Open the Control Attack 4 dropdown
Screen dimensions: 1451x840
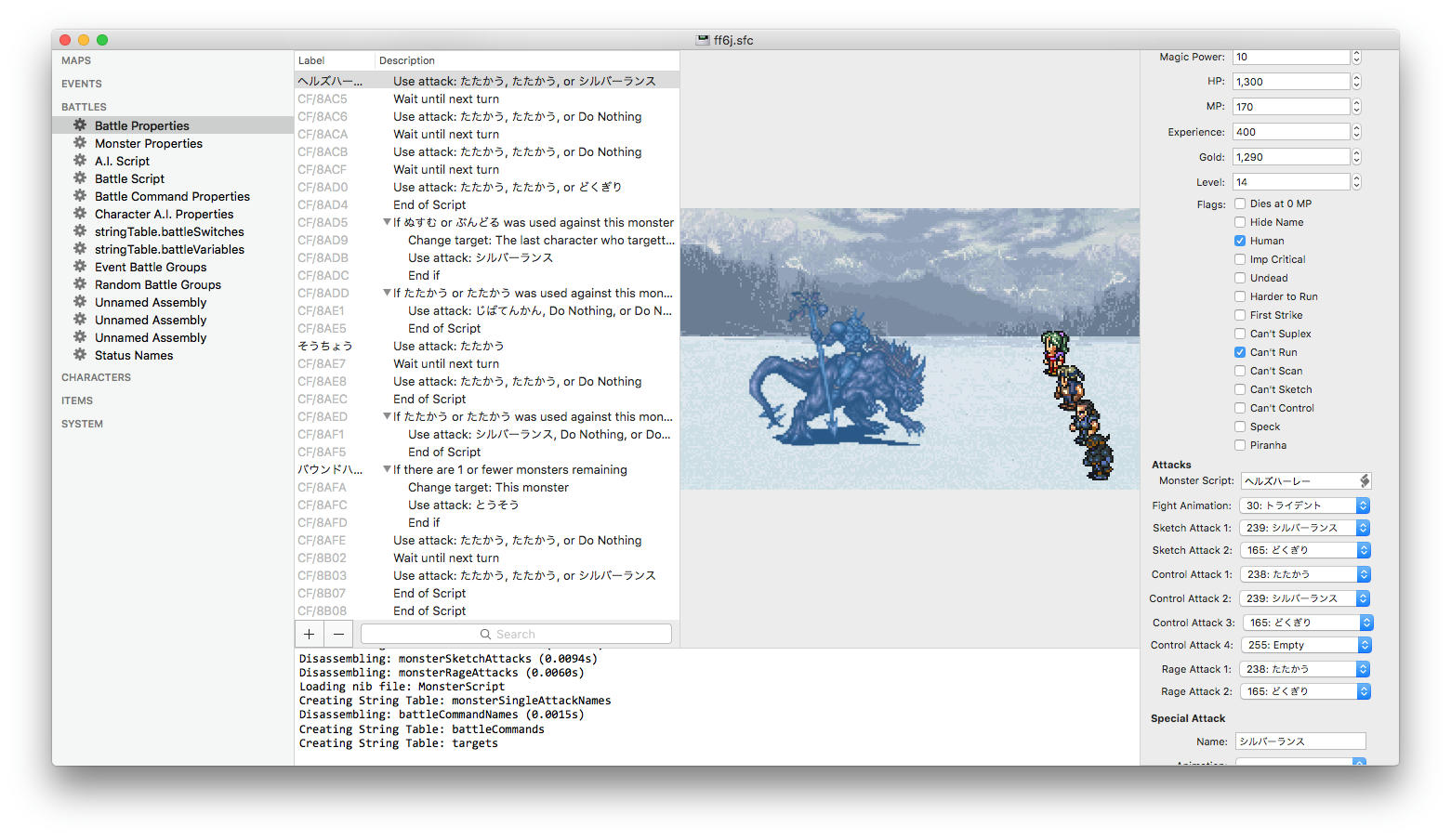[x=1305, y=645]
